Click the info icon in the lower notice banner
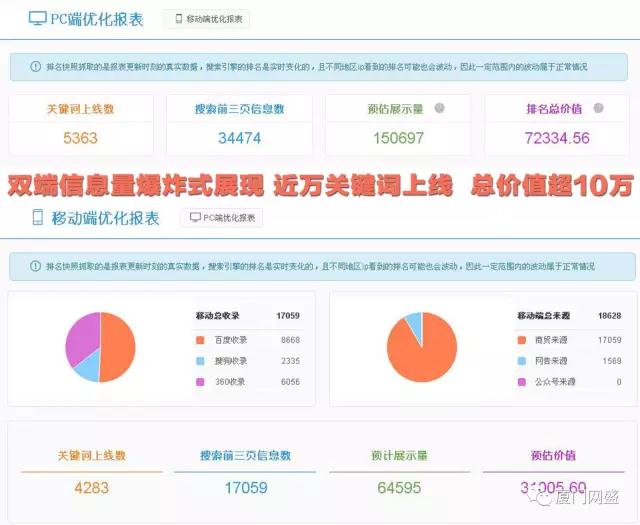Viewport: 640px width, 525px height. pos(23,266)
